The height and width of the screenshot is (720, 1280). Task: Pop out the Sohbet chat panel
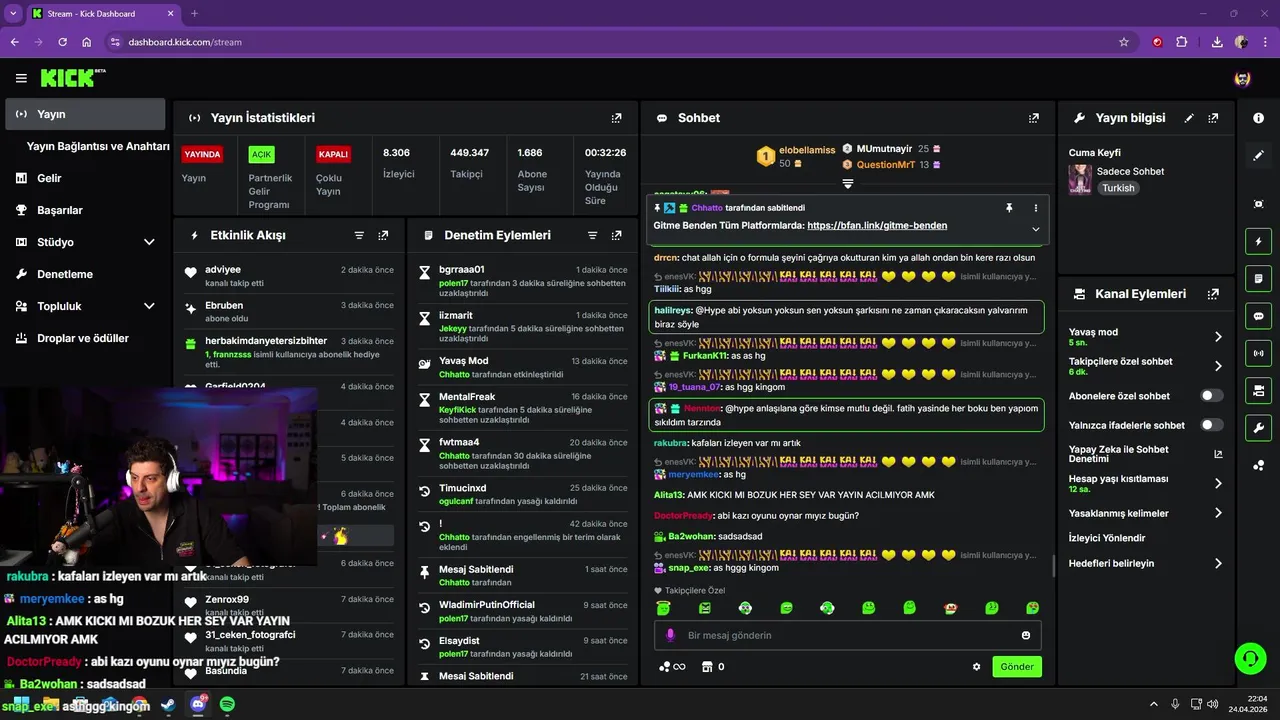coord(1034,118)
